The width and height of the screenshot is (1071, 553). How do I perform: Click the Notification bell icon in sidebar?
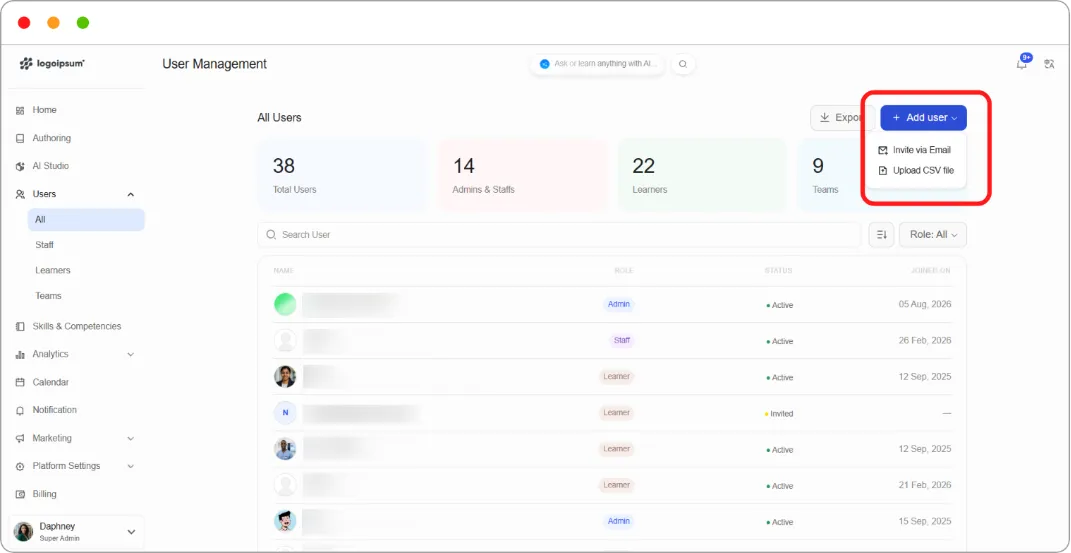(x=20, y=410)
